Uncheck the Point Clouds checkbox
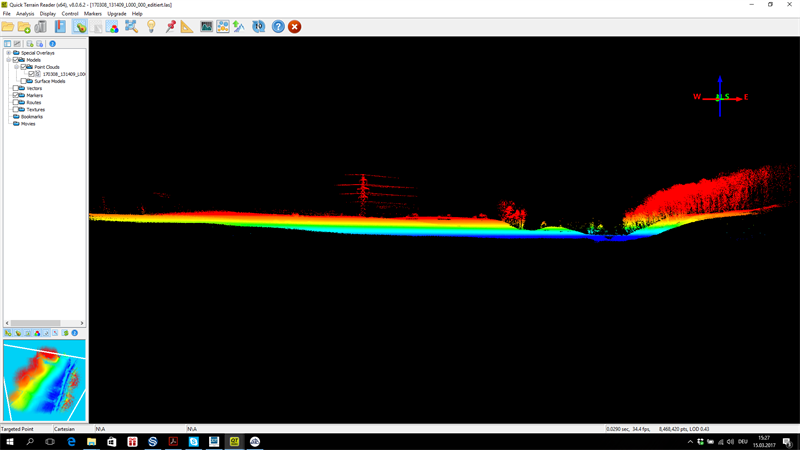 pos(24,67)
